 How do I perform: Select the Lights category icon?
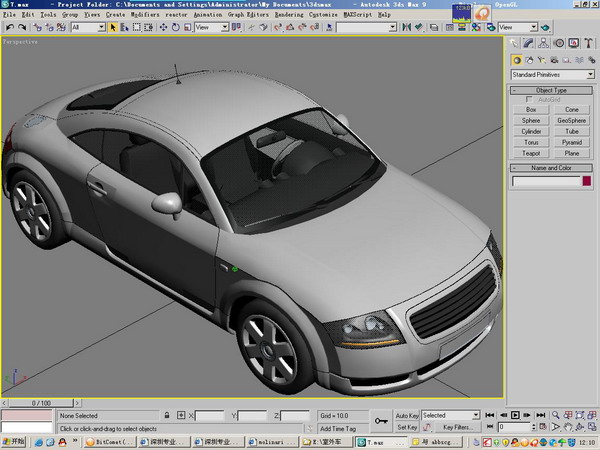pyautogui.click(x=541, y=60)
